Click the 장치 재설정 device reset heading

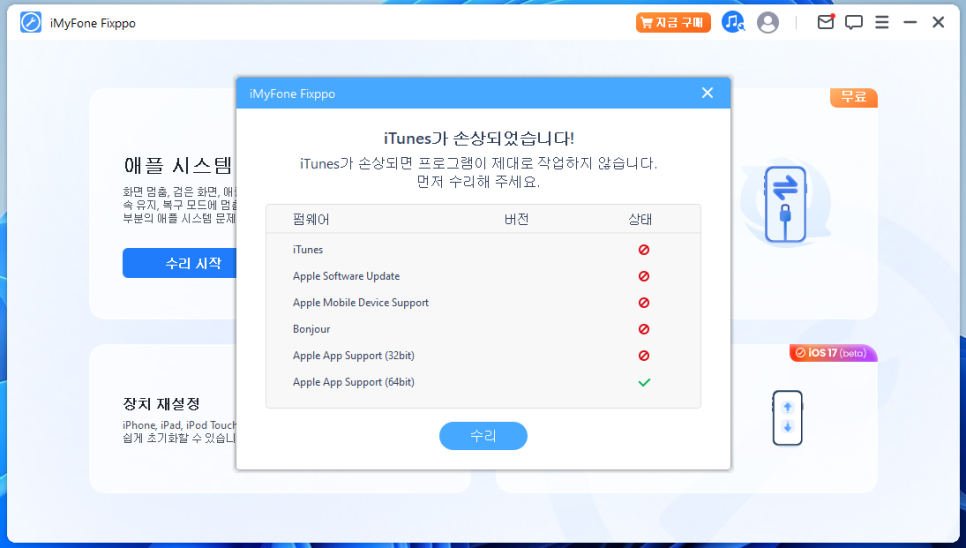[161, 404]
